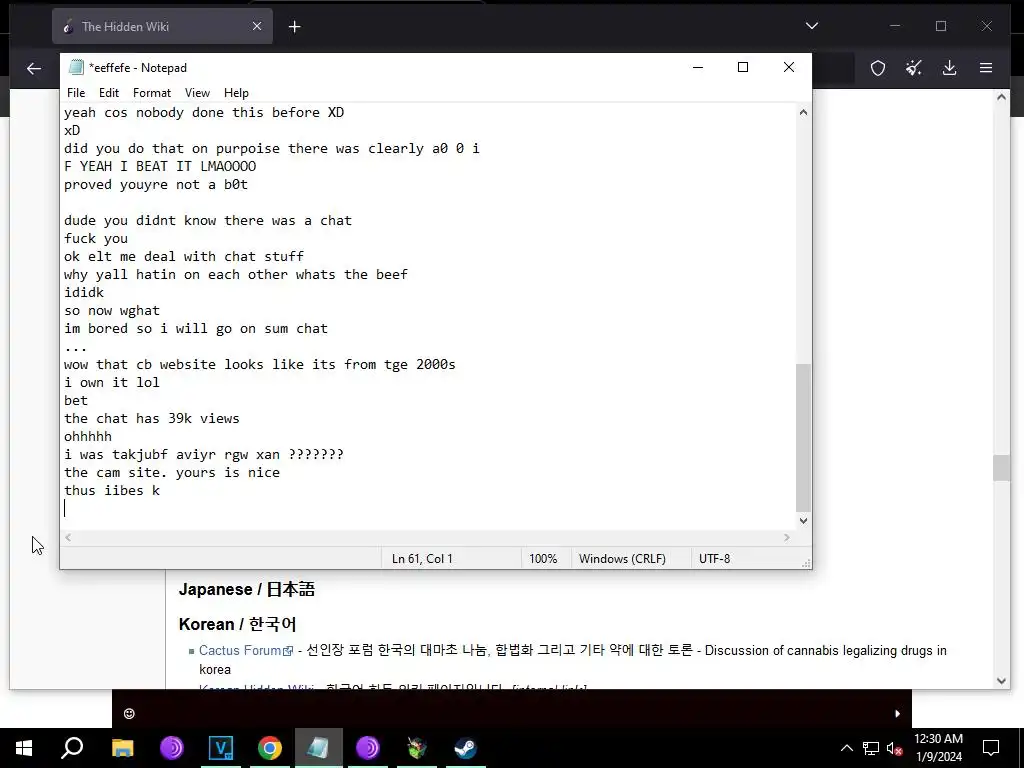The height and width of the screenshot is (768, 1024).
Task: Click the muted volume tray icon
Action: click(x=894, y=748)
